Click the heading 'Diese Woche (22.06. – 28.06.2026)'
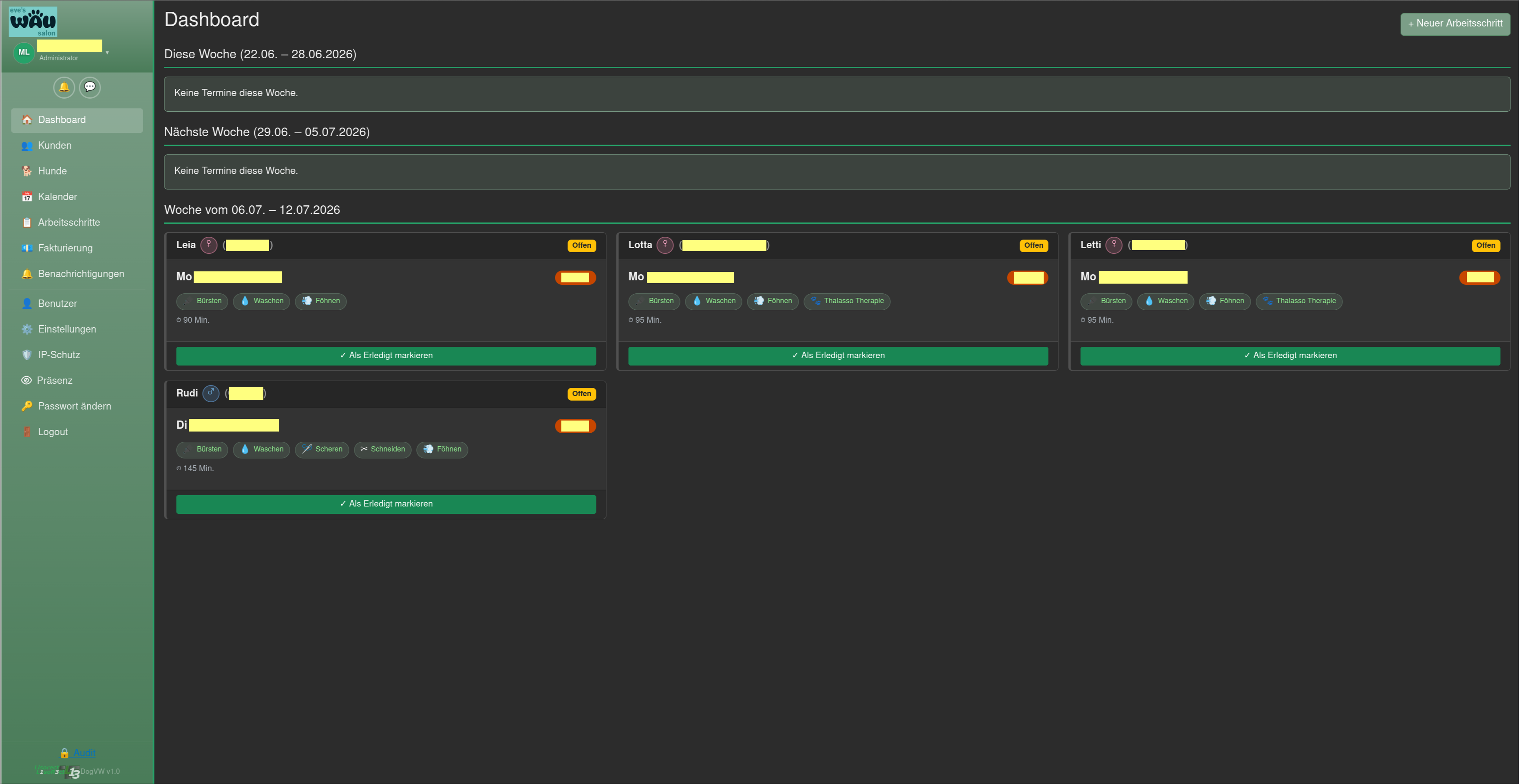The height and width of the screenshot is (784, 1519). (x=260, y=54)
